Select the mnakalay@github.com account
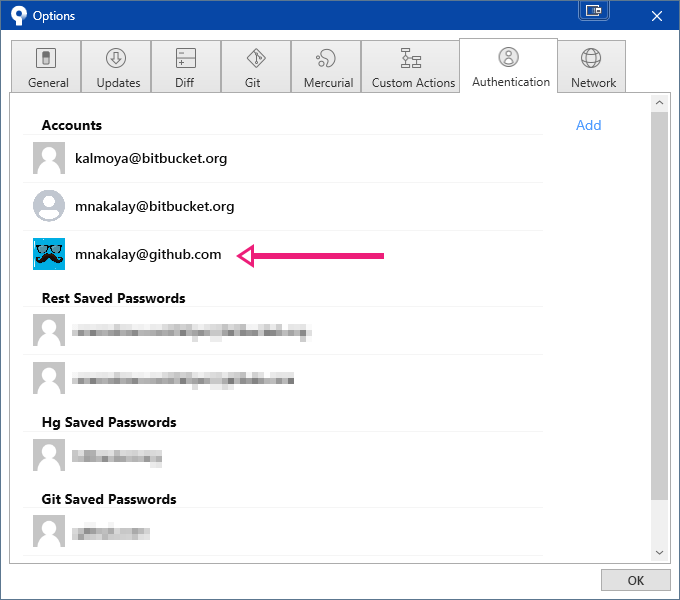680x600 pixels. (x=283, y=254)
